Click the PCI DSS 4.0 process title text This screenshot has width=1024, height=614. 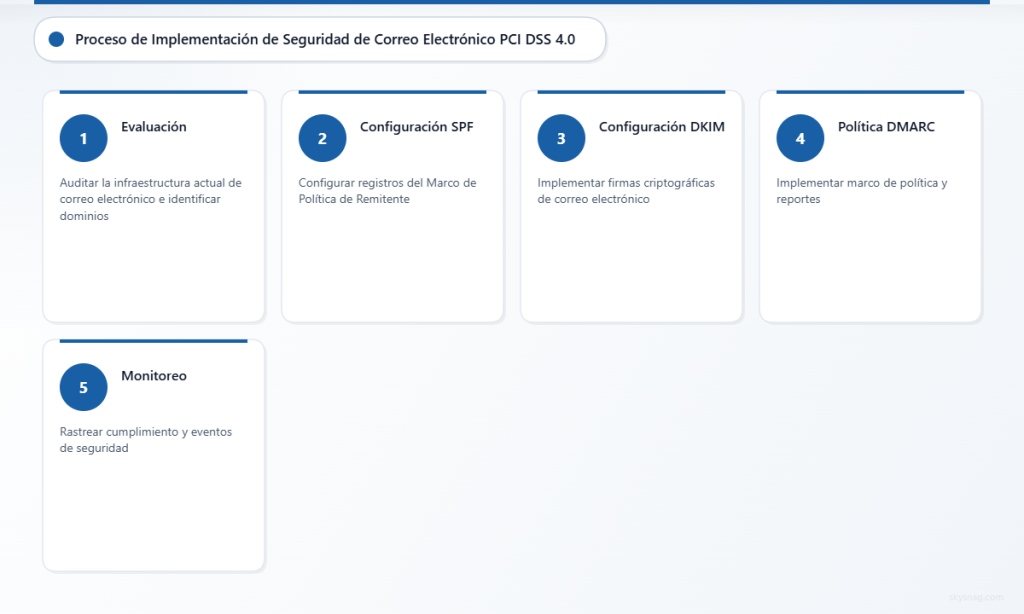(325, 39)
